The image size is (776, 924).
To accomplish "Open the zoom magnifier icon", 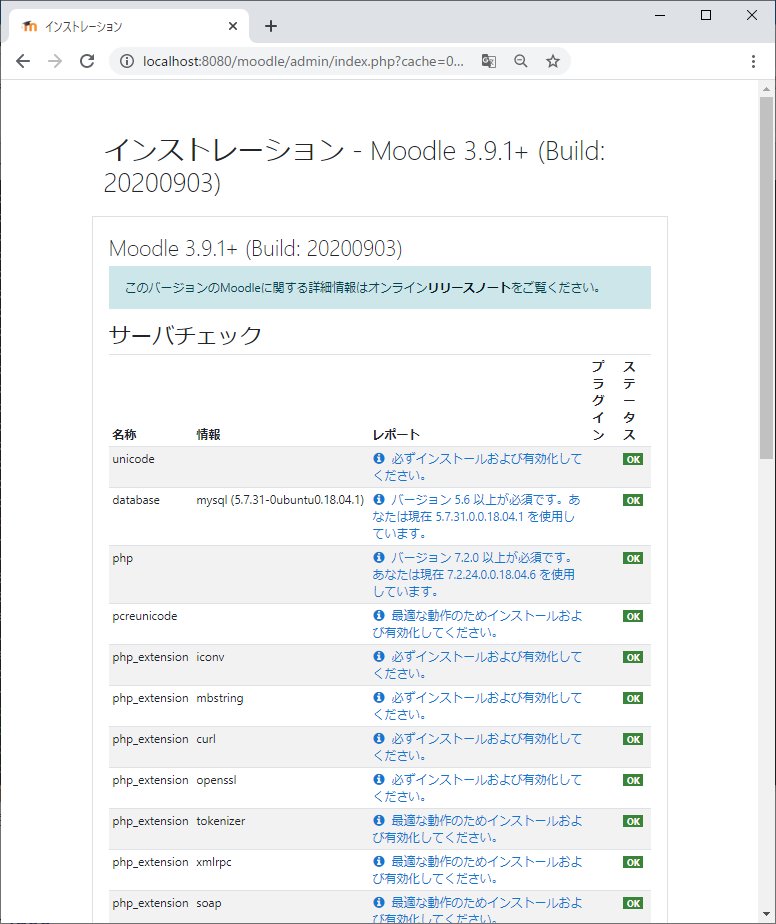I will click(x=521, y=61).
